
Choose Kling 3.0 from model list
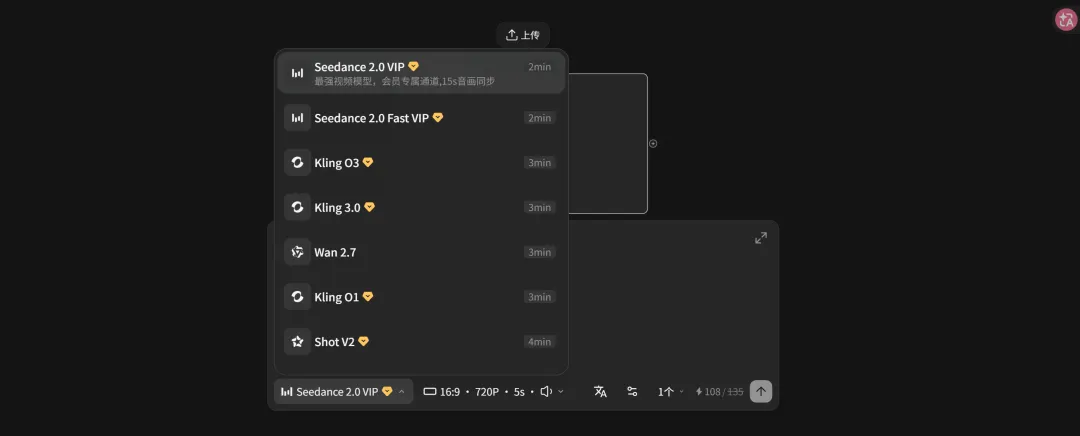coord(421,207)
